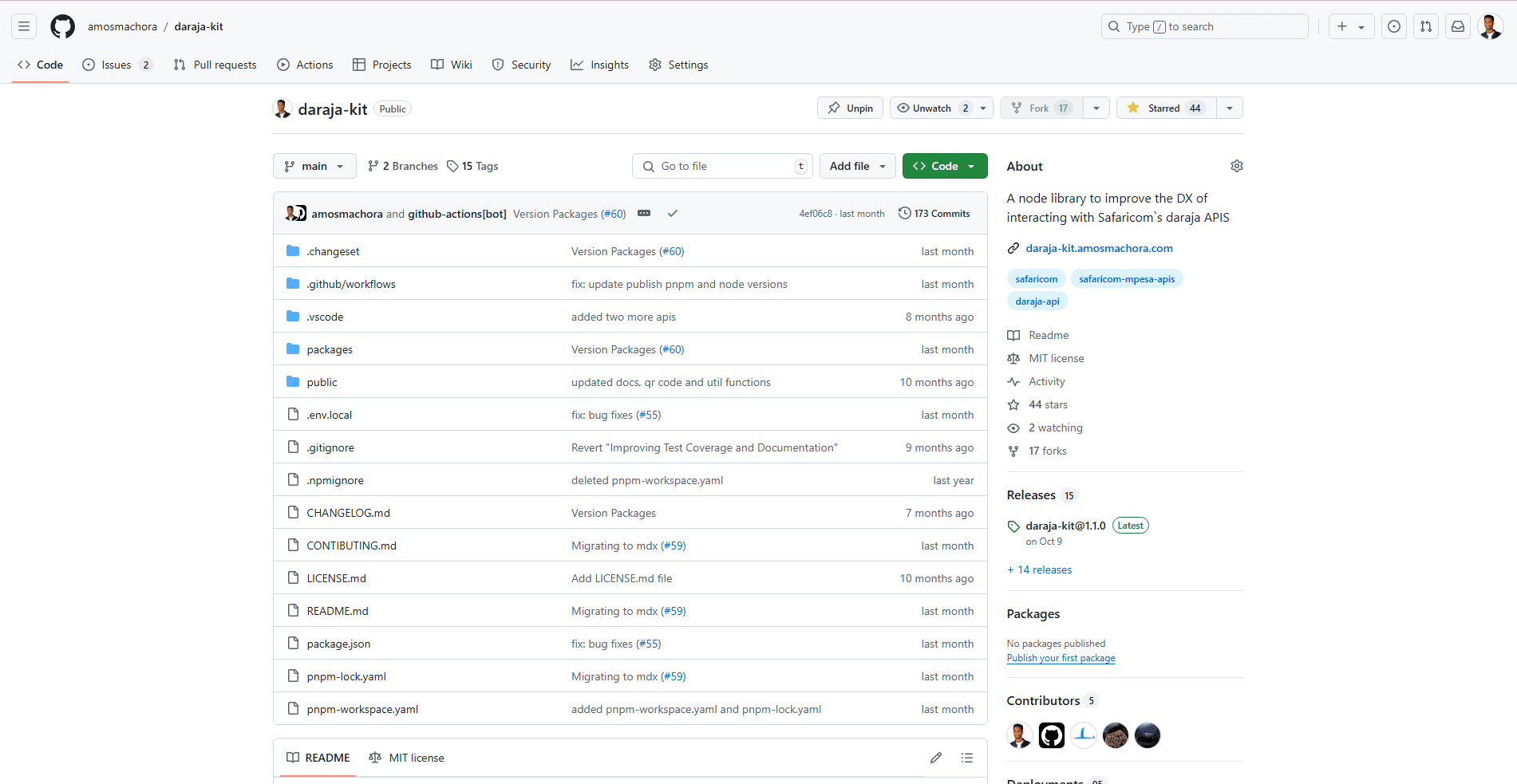Open the Add file dropdown
1517x784 pixels.
pyautogui.click(x=858, y=166)
